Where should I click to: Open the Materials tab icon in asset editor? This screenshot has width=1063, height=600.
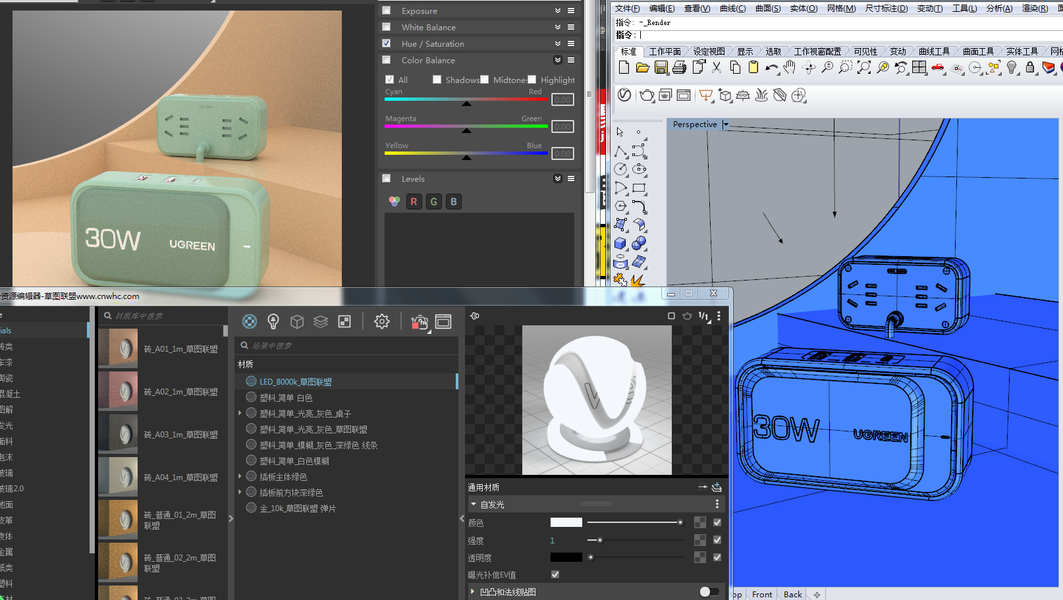click(249, 321)
